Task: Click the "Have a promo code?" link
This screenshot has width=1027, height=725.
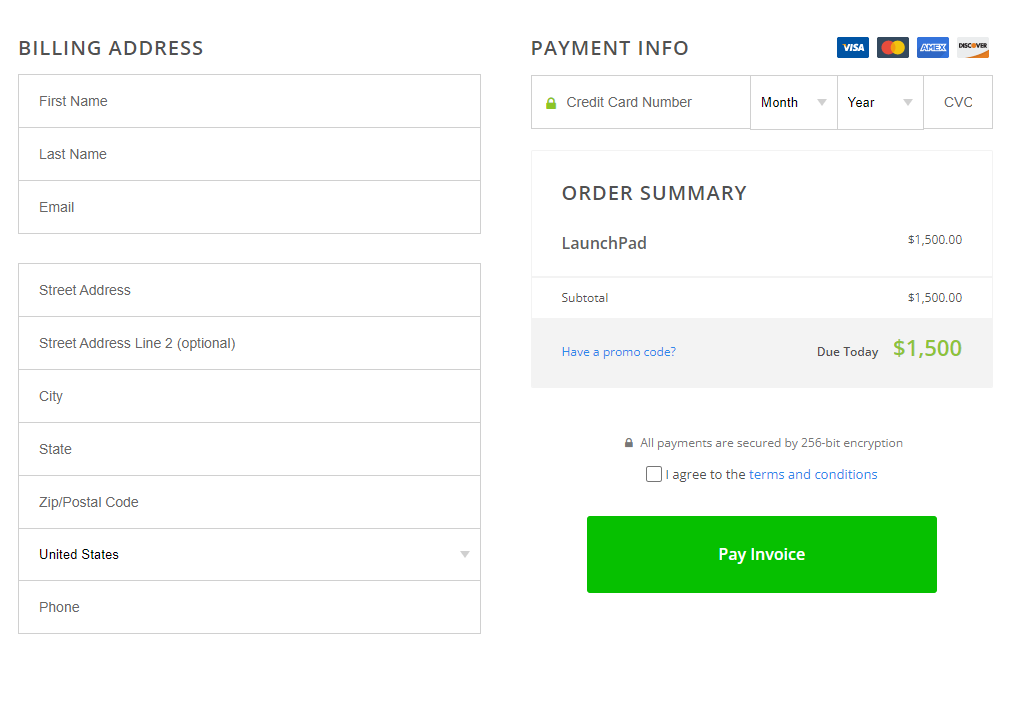Action: 619,352
